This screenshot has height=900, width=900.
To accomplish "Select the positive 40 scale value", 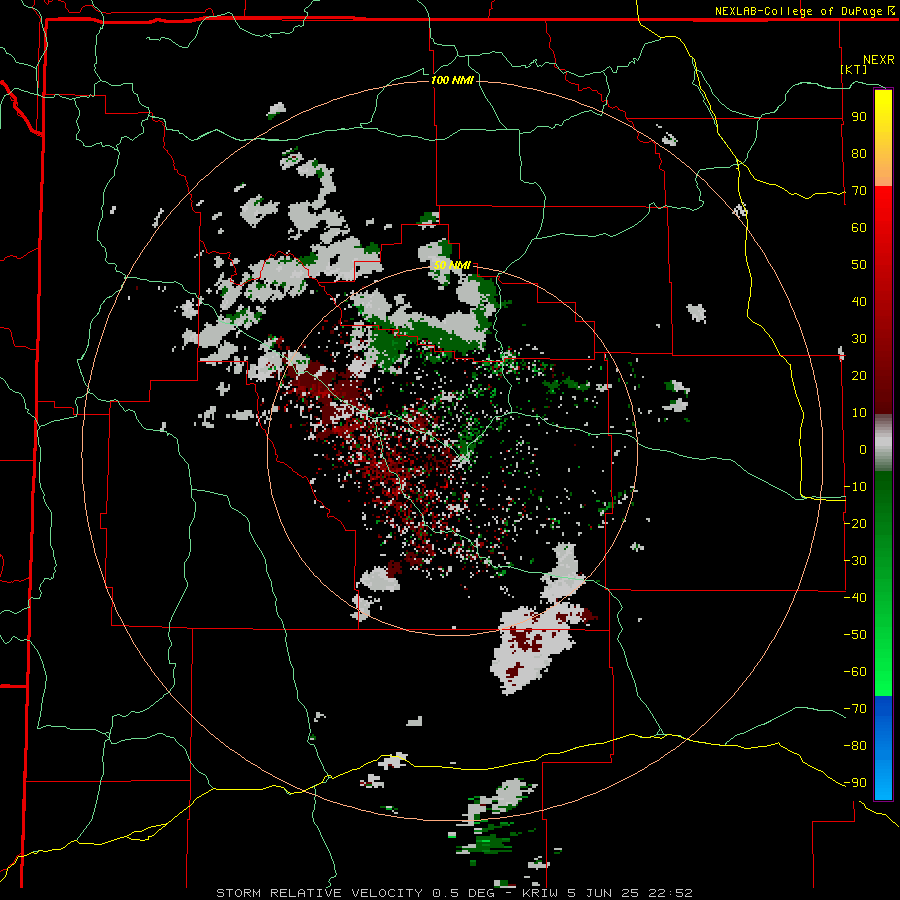I will [x=859, y=302].
